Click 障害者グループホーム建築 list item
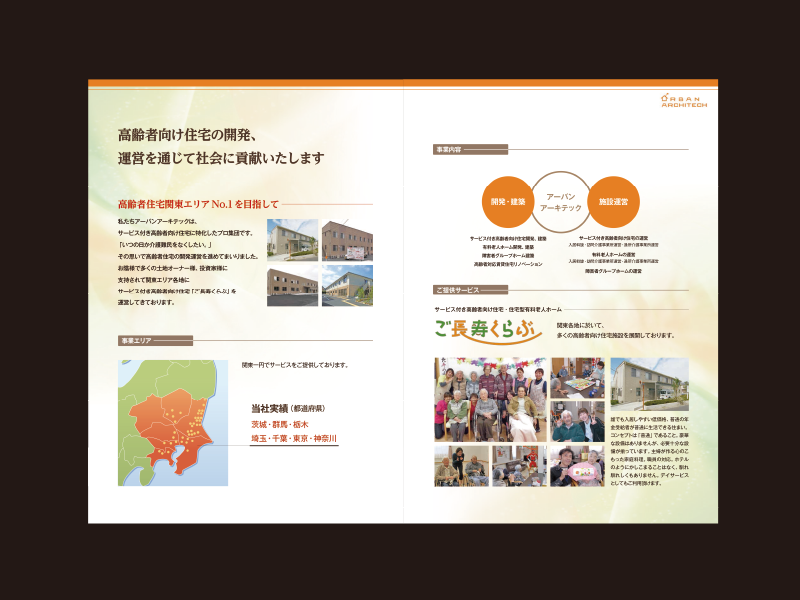The height and width of the screenshot is (600, 800). click(508, 256)
